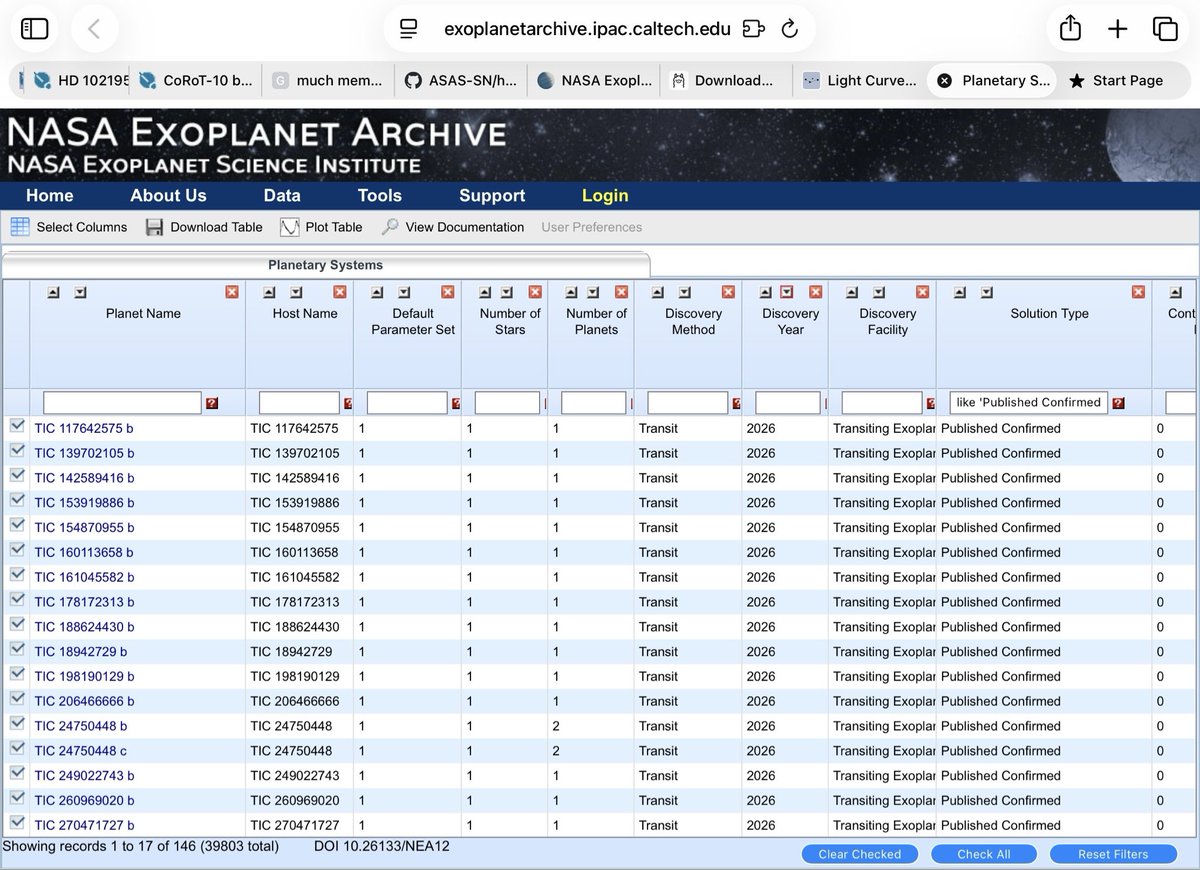Click the Download Table disk icon

pos(153,227)
